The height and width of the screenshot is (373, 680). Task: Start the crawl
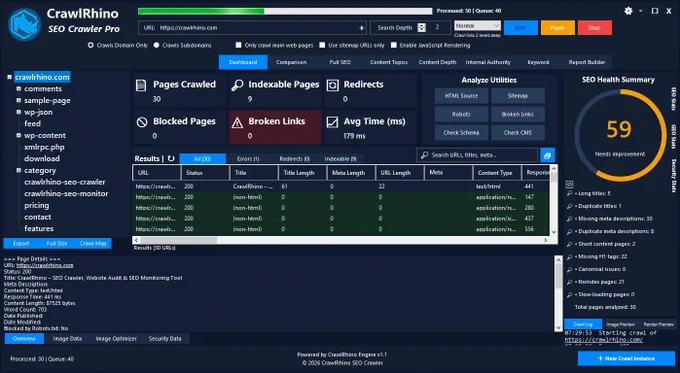520,28
